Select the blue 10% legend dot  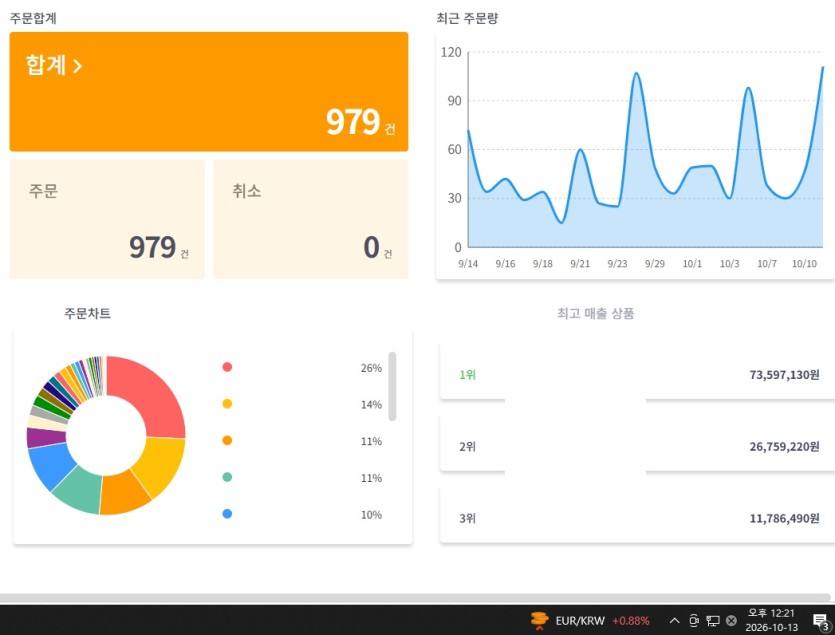[227, 514]
